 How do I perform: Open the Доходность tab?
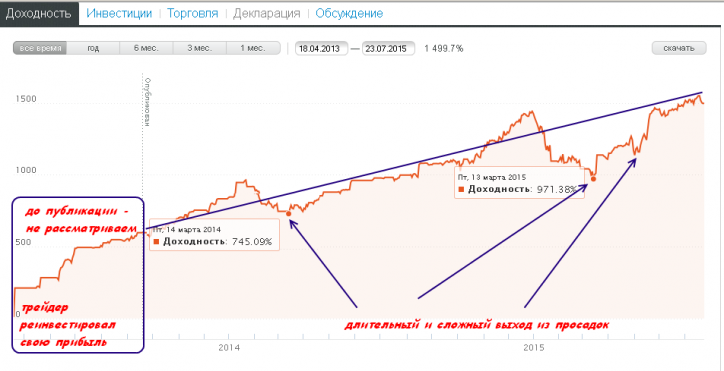coord(39,13)
